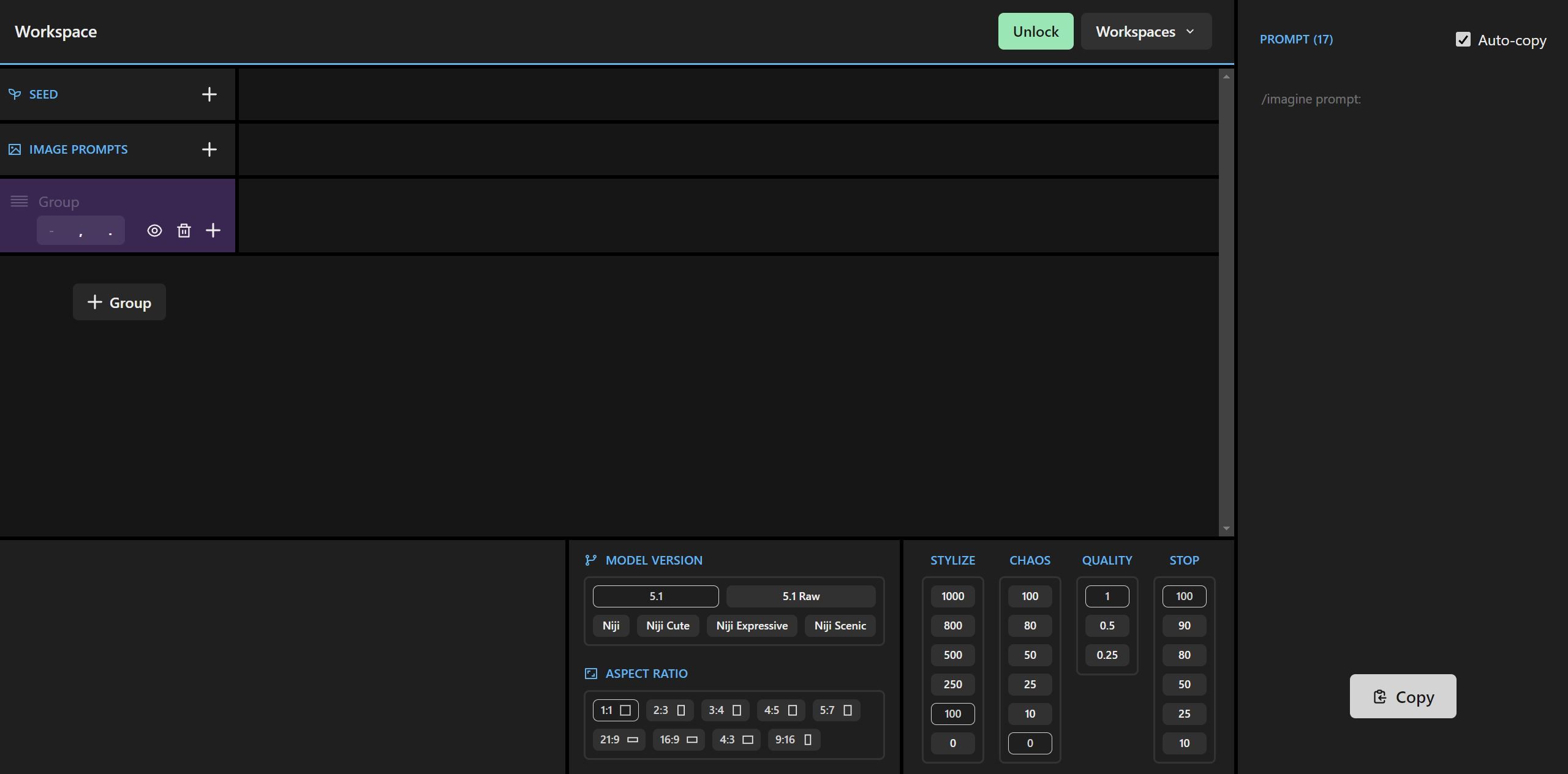Add an item to the Group via plus icon

[213, 230]
